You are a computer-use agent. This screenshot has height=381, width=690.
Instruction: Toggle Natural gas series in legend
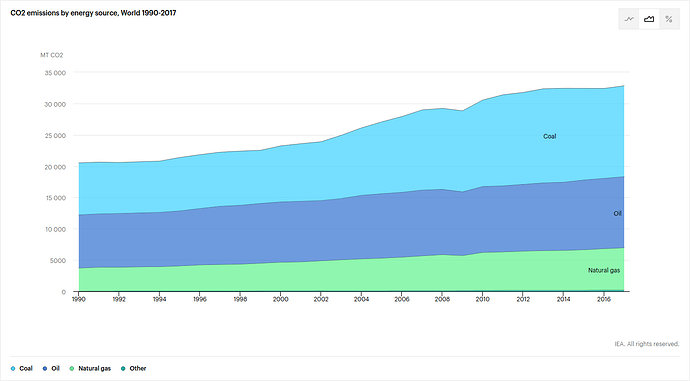[x=90, y=368]
